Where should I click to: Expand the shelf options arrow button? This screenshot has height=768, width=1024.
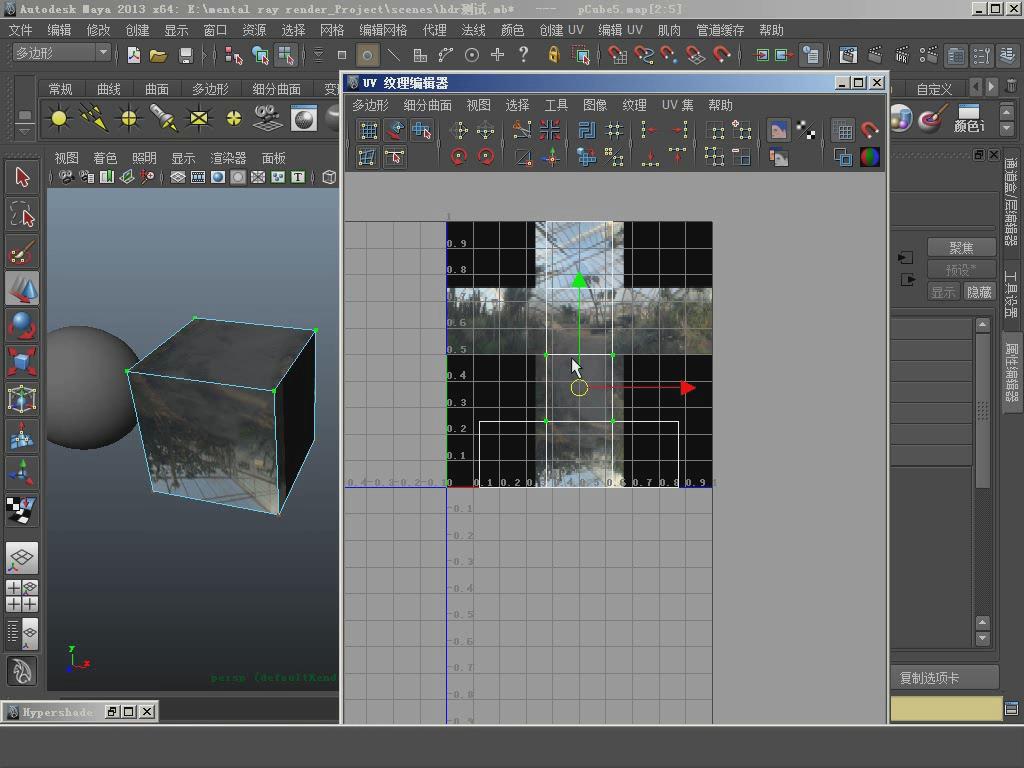click(x=24, y=131)
